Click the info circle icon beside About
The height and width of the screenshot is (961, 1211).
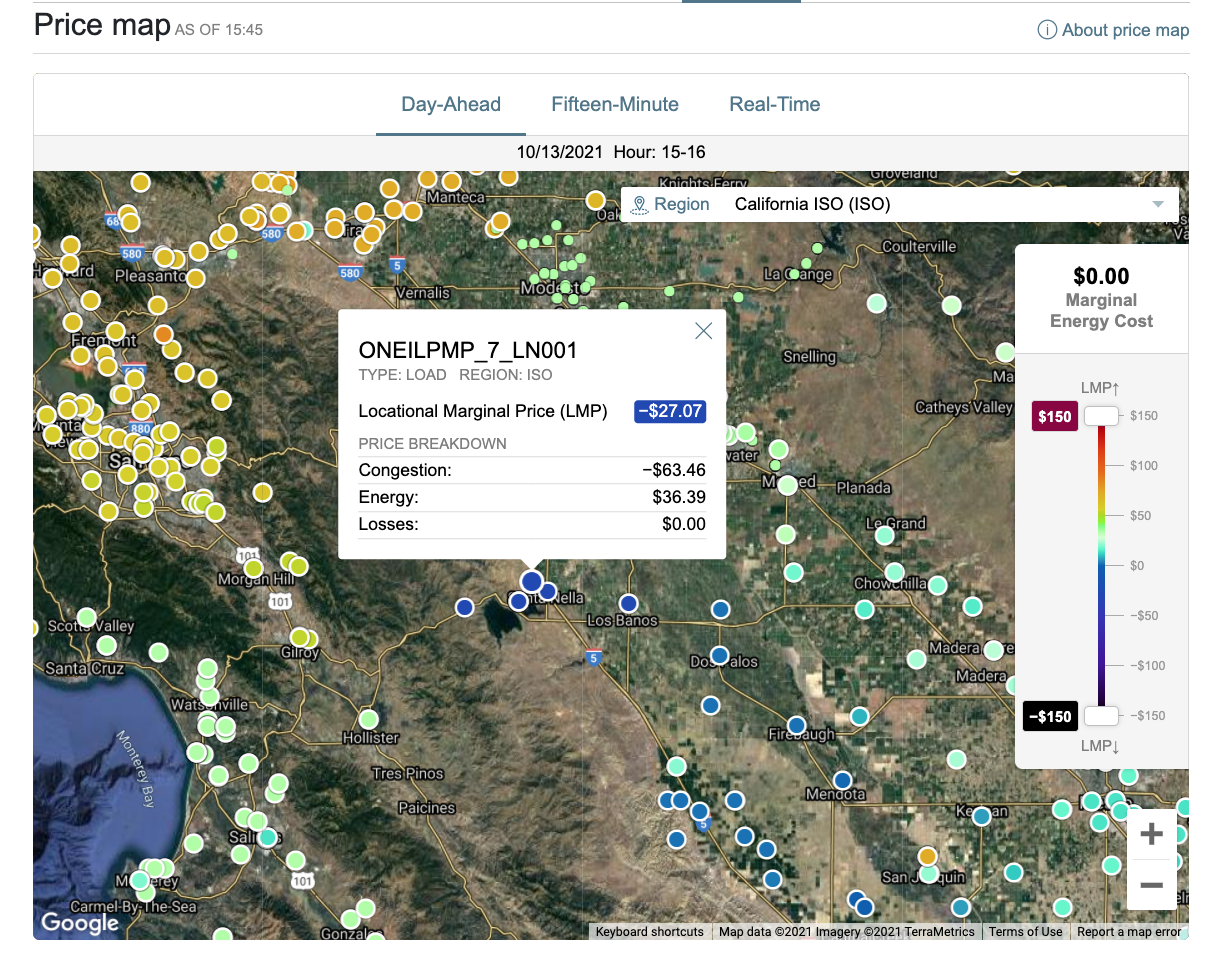click(1047, 30)
